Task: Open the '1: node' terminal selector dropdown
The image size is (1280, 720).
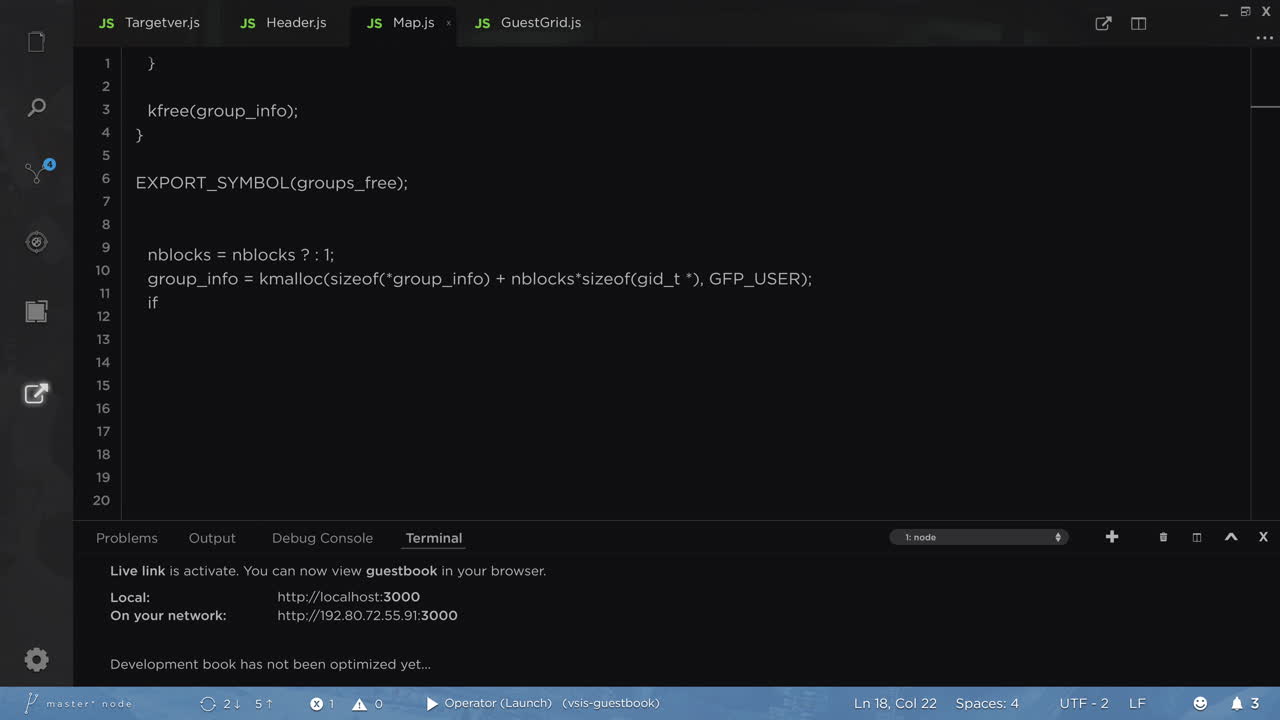Action: pos(978,537)
